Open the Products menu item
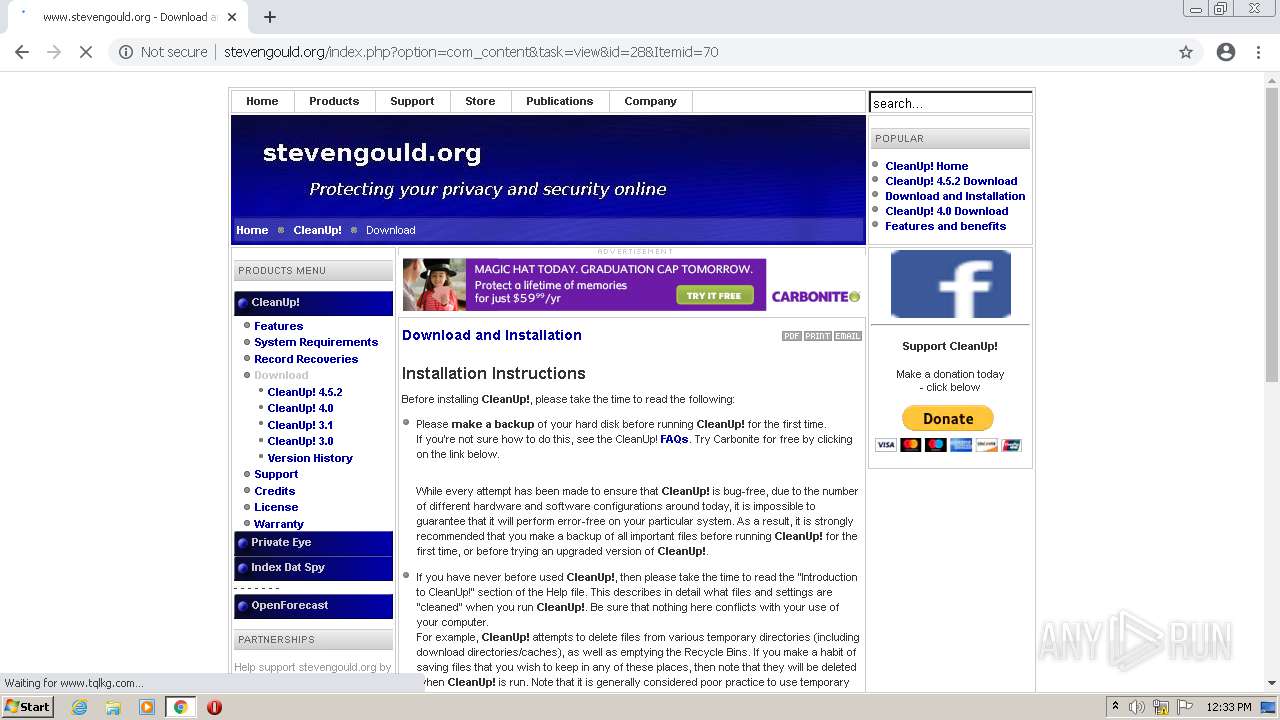Viewport: 1280px width, 720px height. [334, 101]
